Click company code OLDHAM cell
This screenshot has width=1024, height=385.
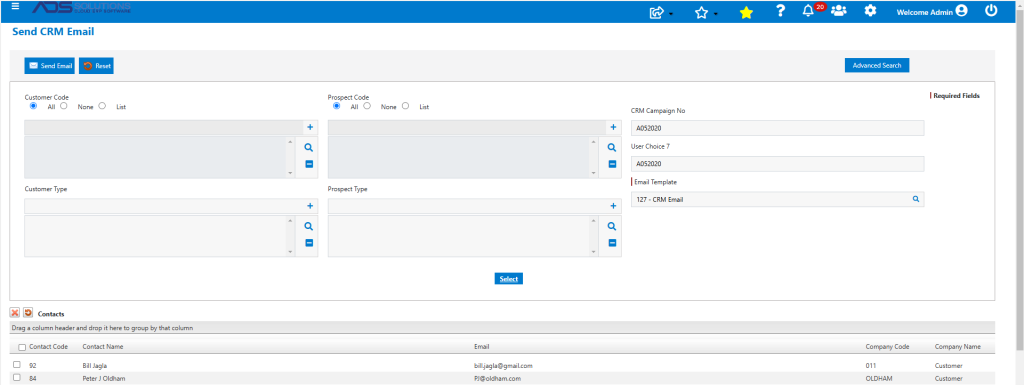(878, 378)
